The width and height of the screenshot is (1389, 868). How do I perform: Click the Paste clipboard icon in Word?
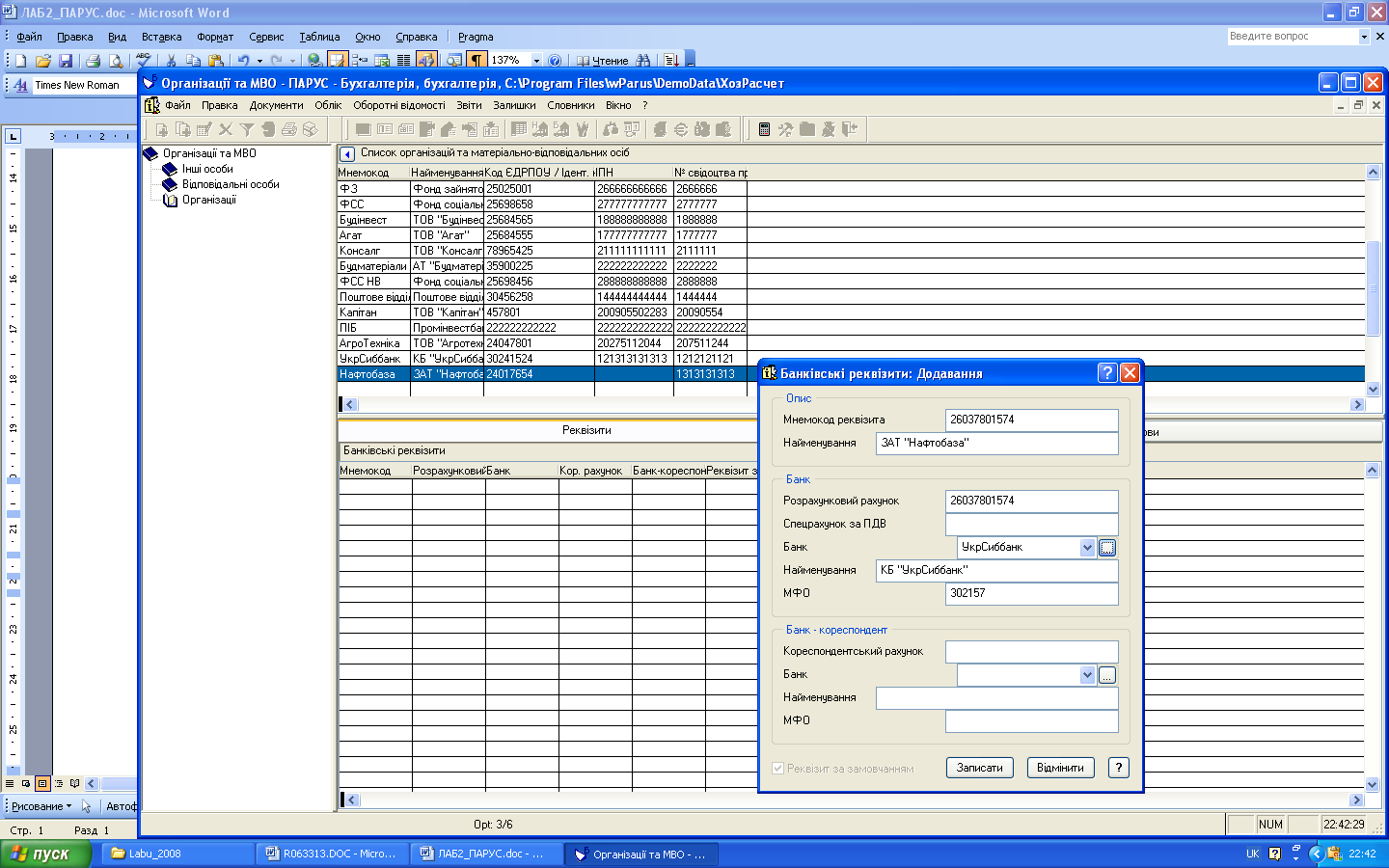216,60
